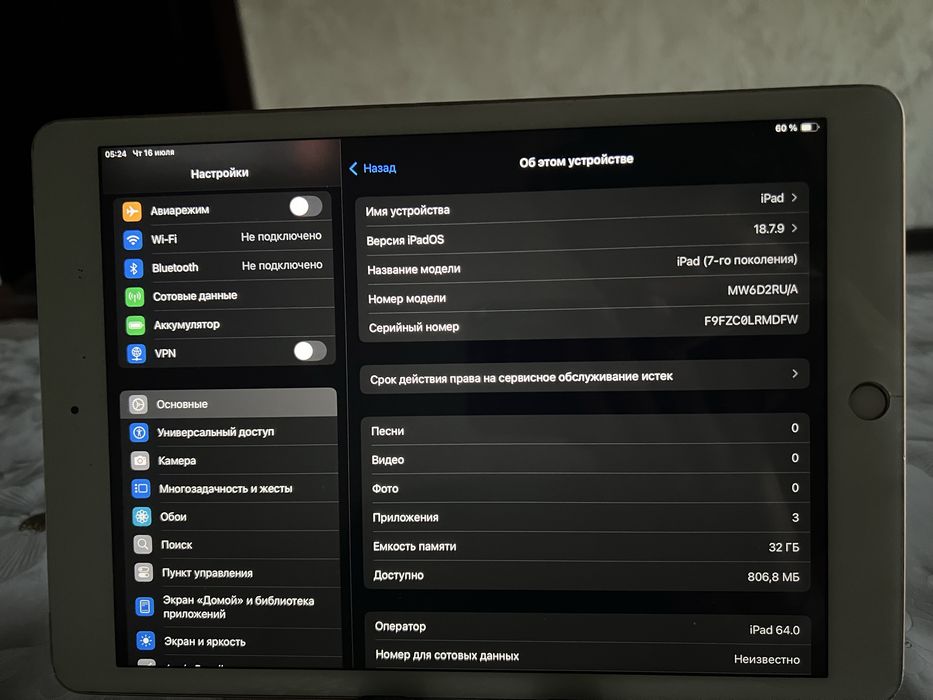
Task: Tap the Bluetooth icon in sidebar
Action: [x=134, y=268]
